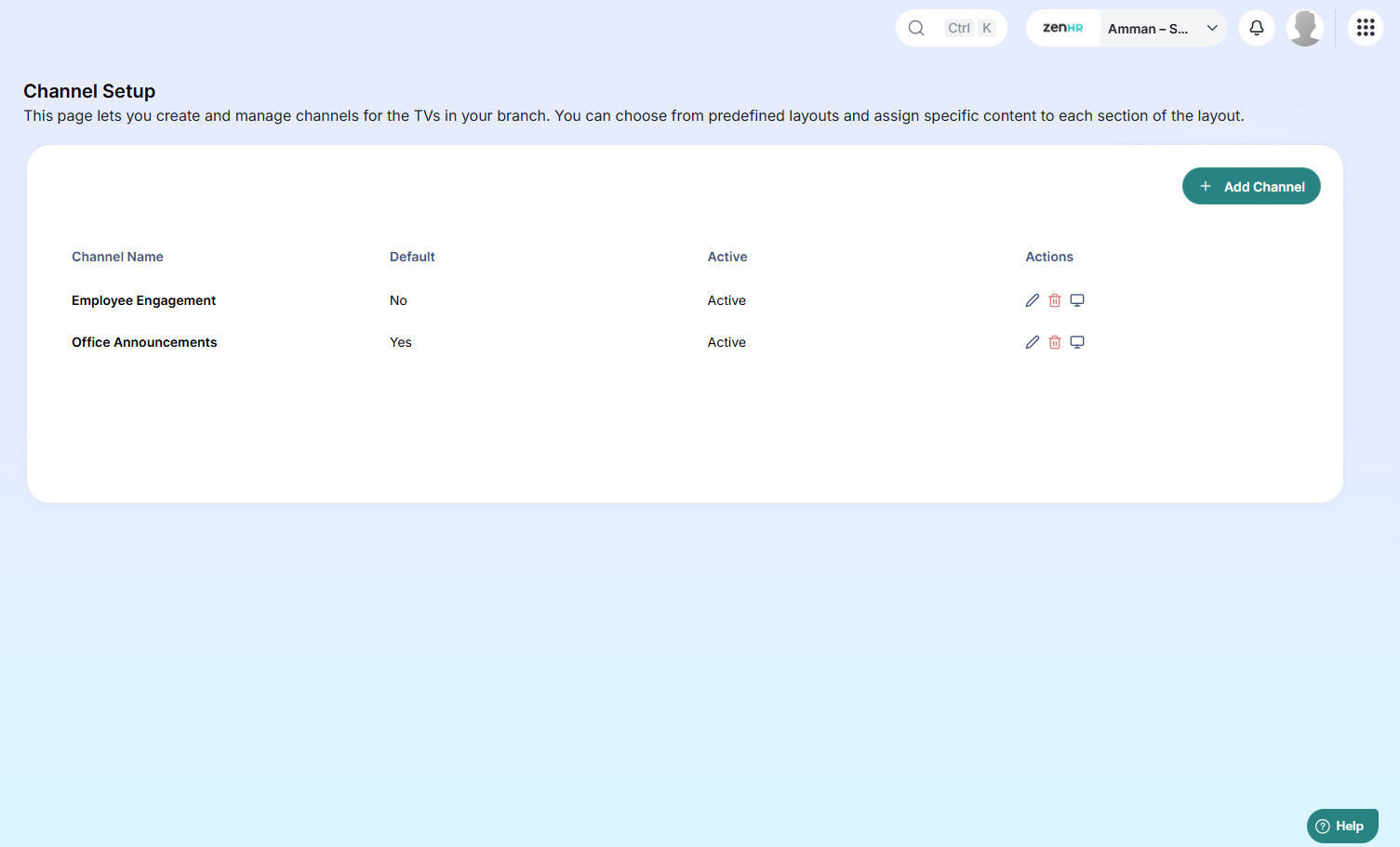Image resolution: width=1400 pixels, height=847 pixels.
Task: Click the search magnifier icon
Action: click(916, 28)
